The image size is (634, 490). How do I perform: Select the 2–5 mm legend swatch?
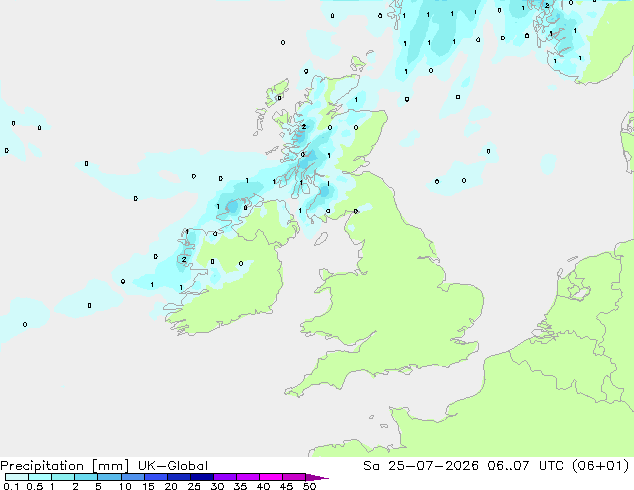pos(86,477)
